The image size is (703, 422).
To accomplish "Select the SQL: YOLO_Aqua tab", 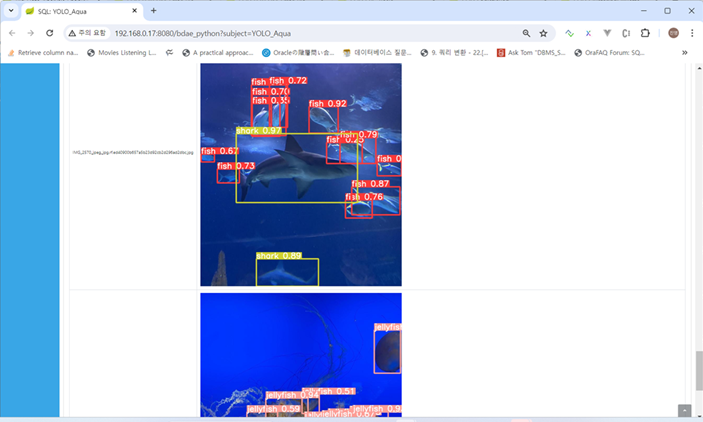I will pos(75,10).
